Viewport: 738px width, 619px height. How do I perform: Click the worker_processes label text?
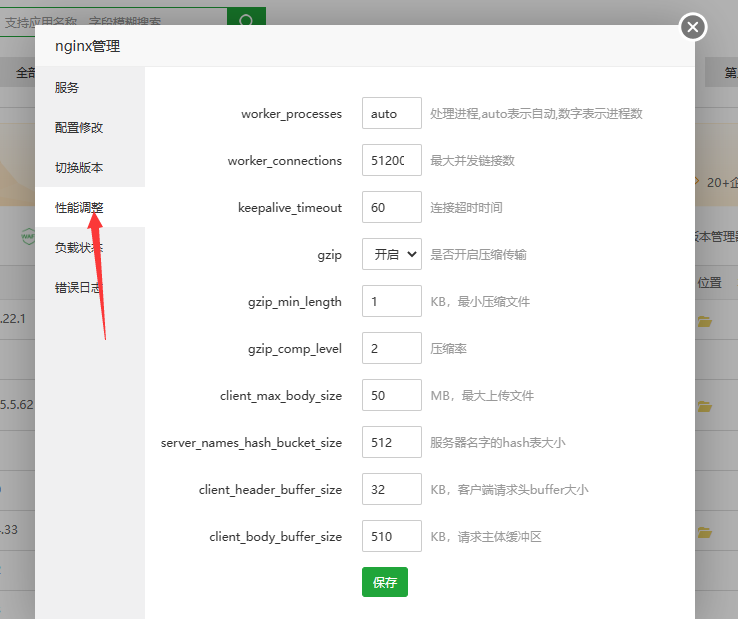tap(291, 114)
